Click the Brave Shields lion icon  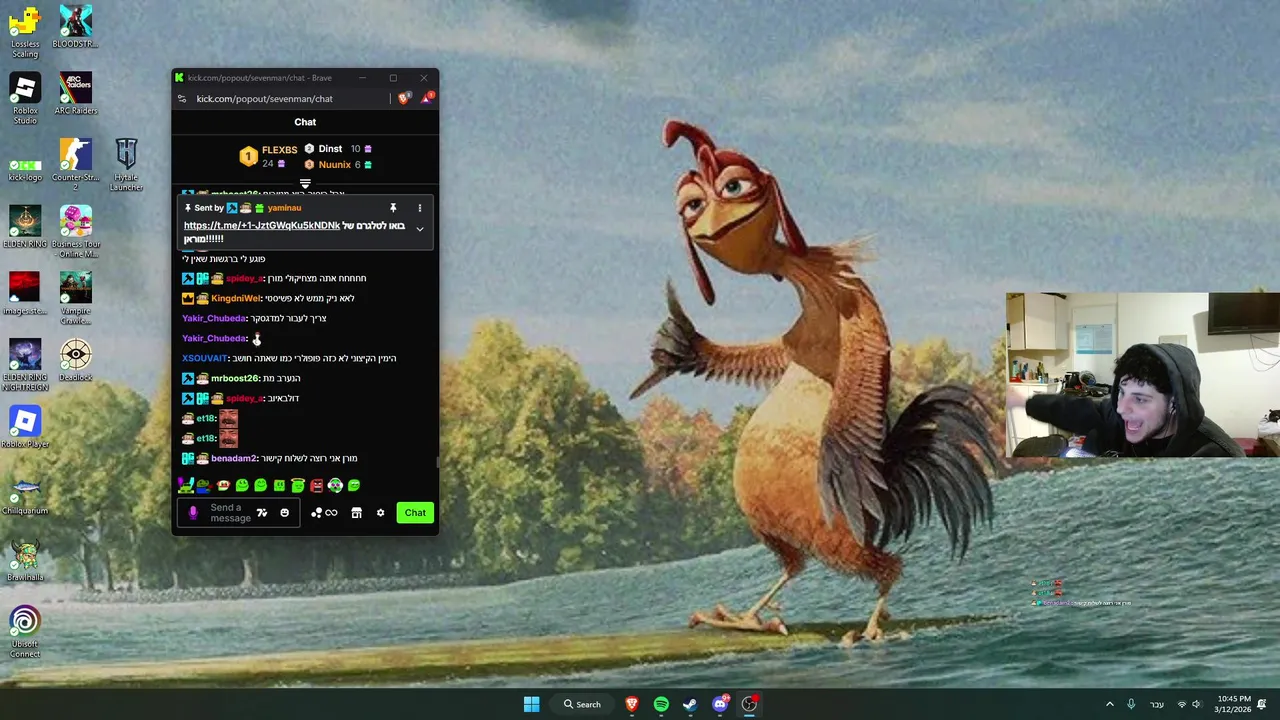pyautogui.click(x=404, y=98)
